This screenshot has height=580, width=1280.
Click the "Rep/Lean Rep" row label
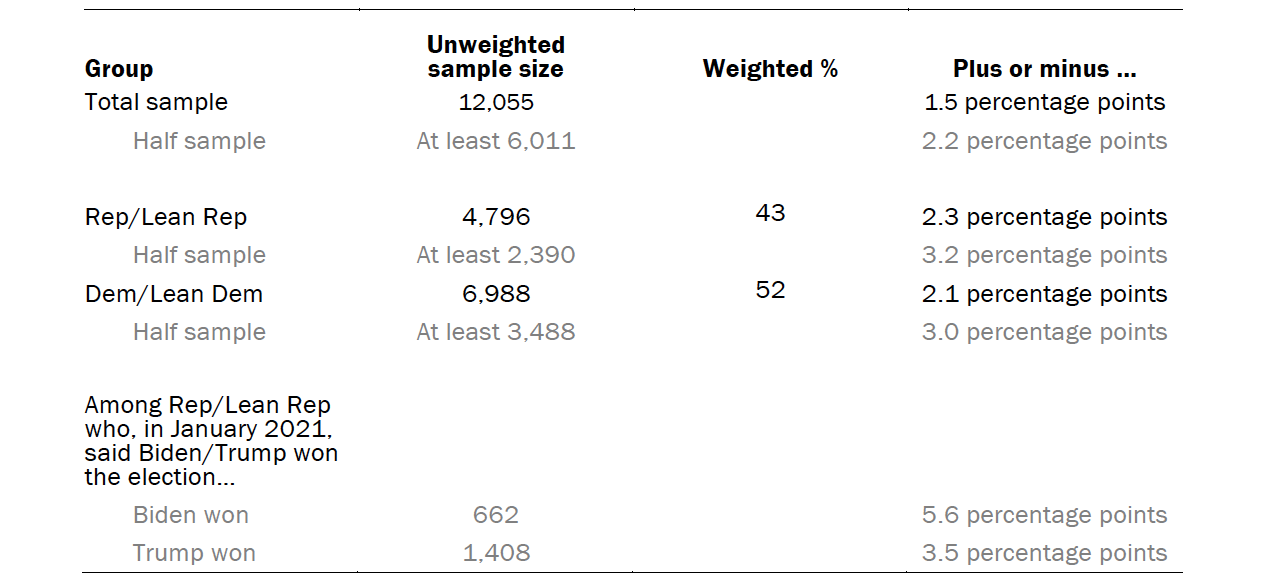(x=166, y=217)
